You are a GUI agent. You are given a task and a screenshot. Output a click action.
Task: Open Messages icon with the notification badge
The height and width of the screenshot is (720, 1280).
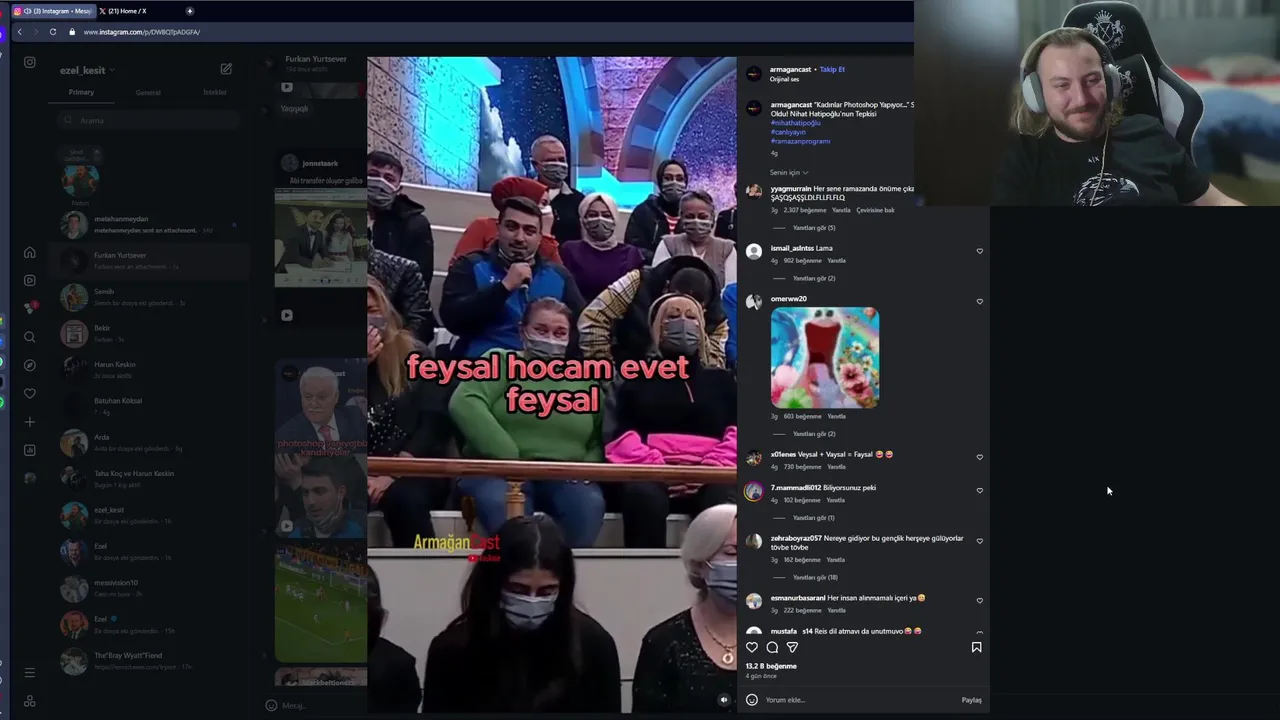click(29, 308)
